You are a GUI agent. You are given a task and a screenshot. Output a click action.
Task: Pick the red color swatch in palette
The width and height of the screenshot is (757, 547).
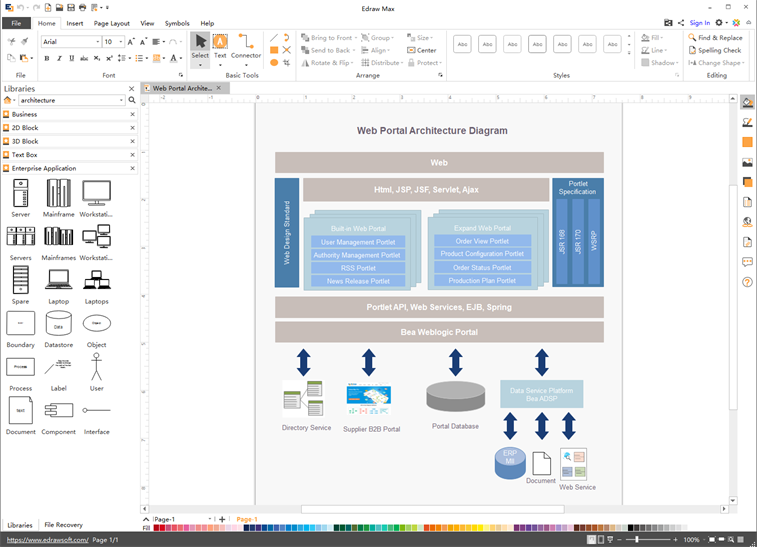156,528
